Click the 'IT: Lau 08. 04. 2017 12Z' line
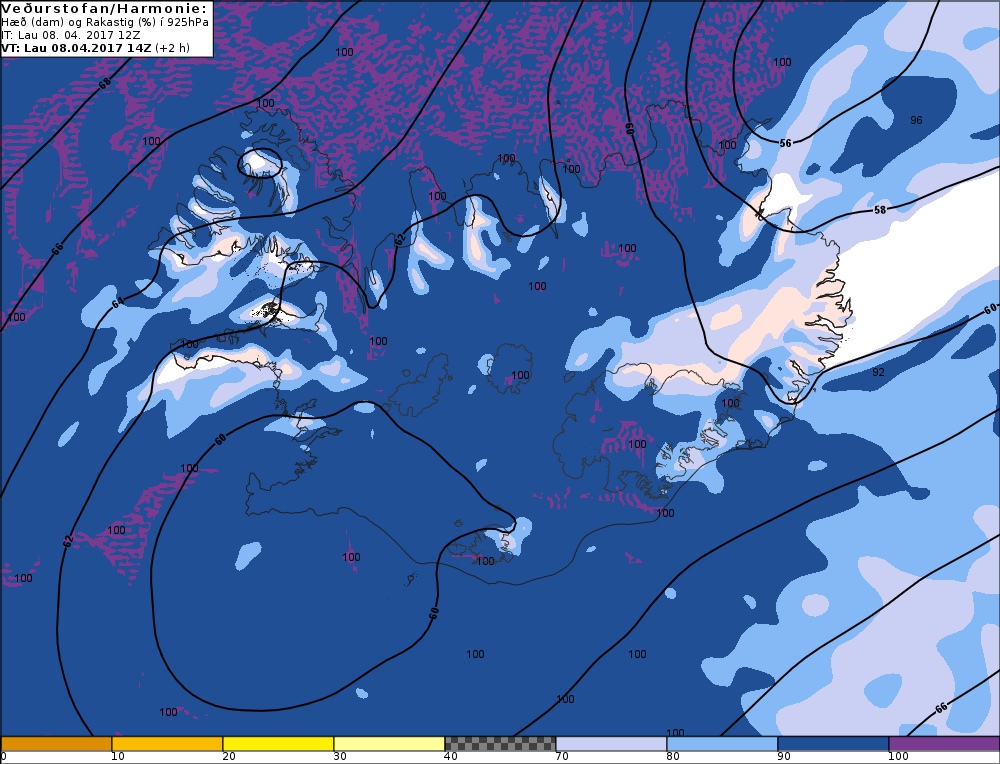Image resolution: width=1000 pixels, height=764 pixels. pos(71,35)
